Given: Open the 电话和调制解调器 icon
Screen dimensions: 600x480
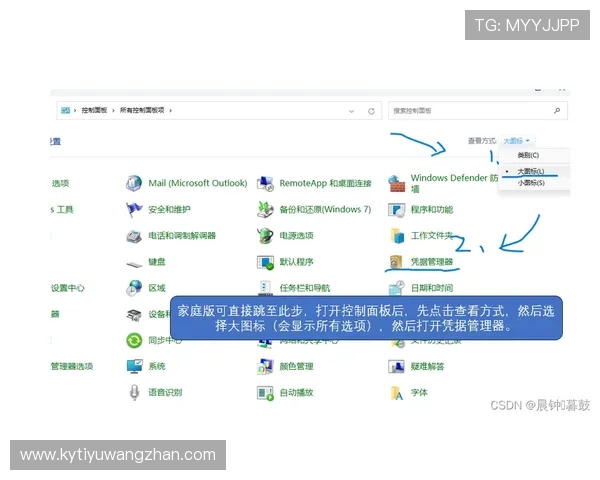Looking at the screenshot, I should 134,236.
